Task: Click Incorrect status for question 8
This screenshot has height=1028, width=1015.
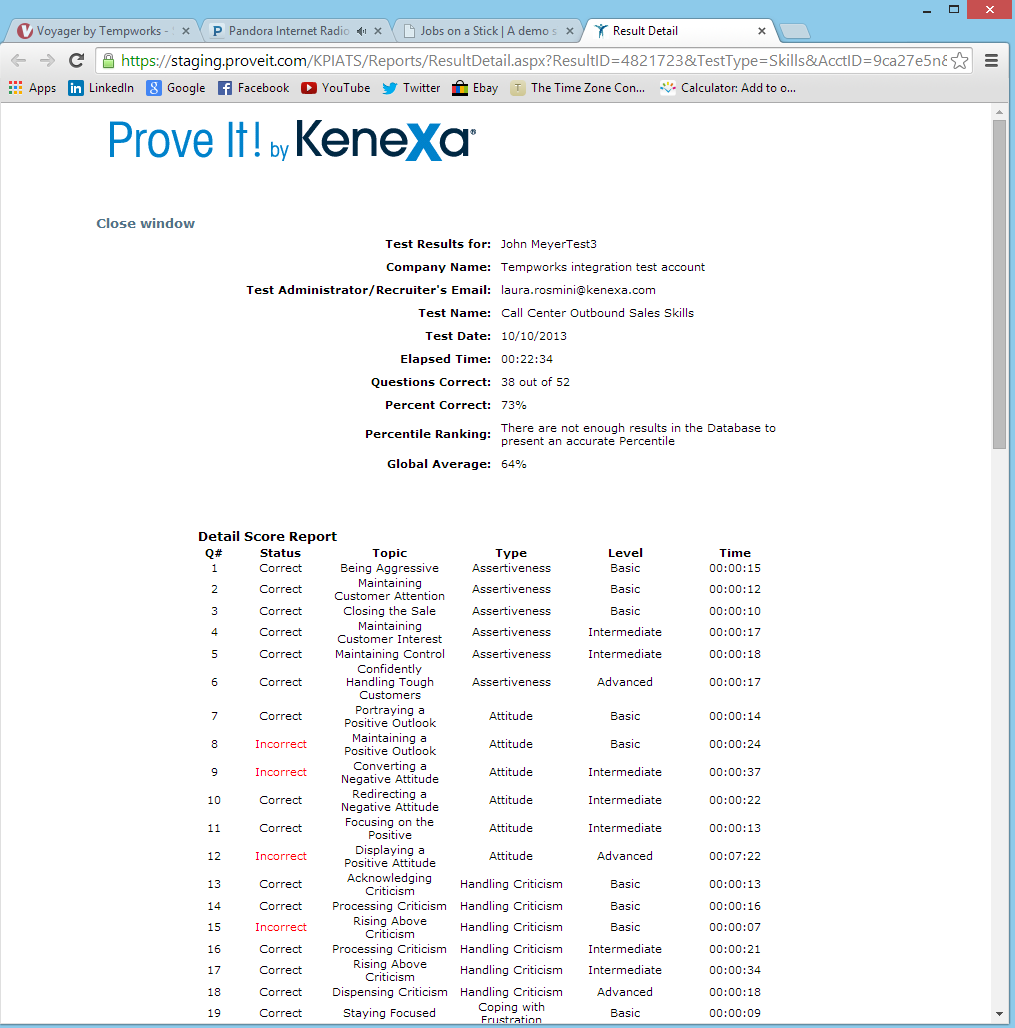Action: pyautogui.click(x=281, y=744)
